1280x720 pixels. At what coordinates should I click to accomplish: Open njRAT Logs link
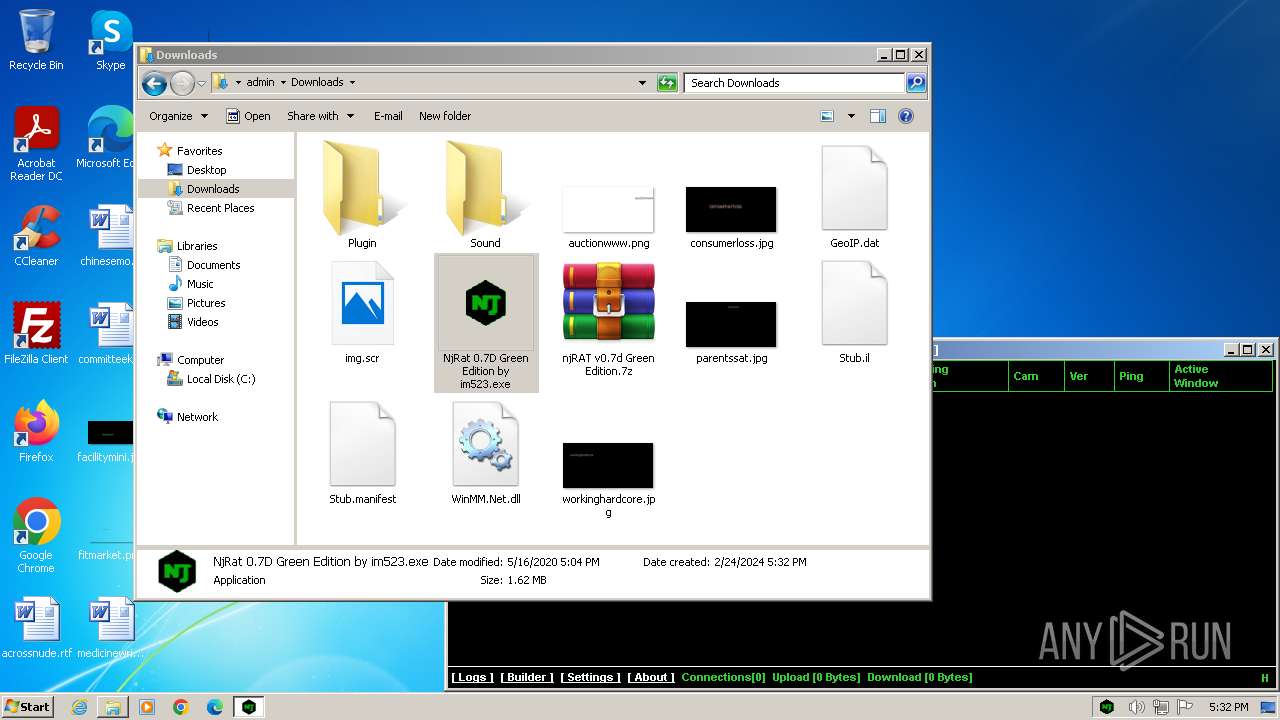471,677
